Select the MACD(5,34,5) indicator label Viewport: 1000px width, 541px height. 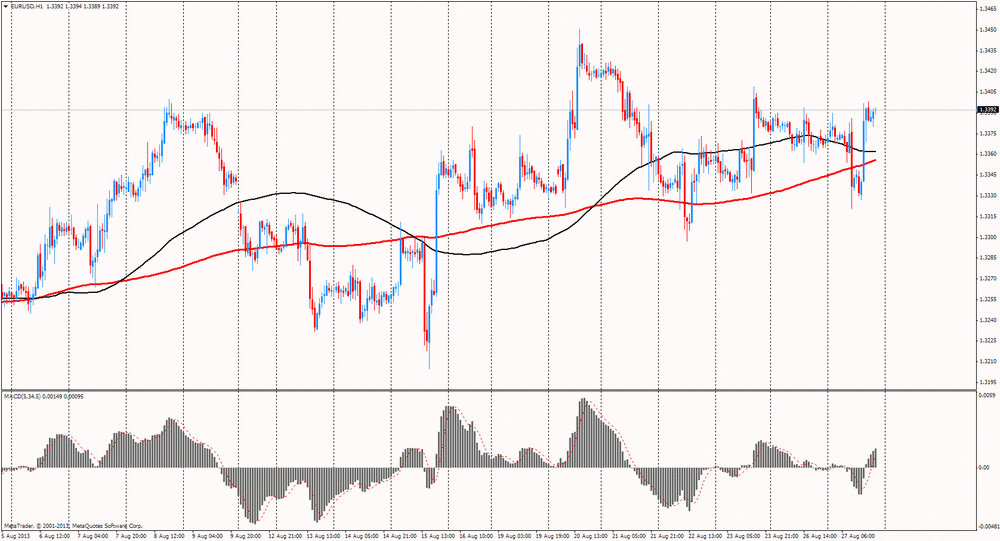(x=24, y=396)
